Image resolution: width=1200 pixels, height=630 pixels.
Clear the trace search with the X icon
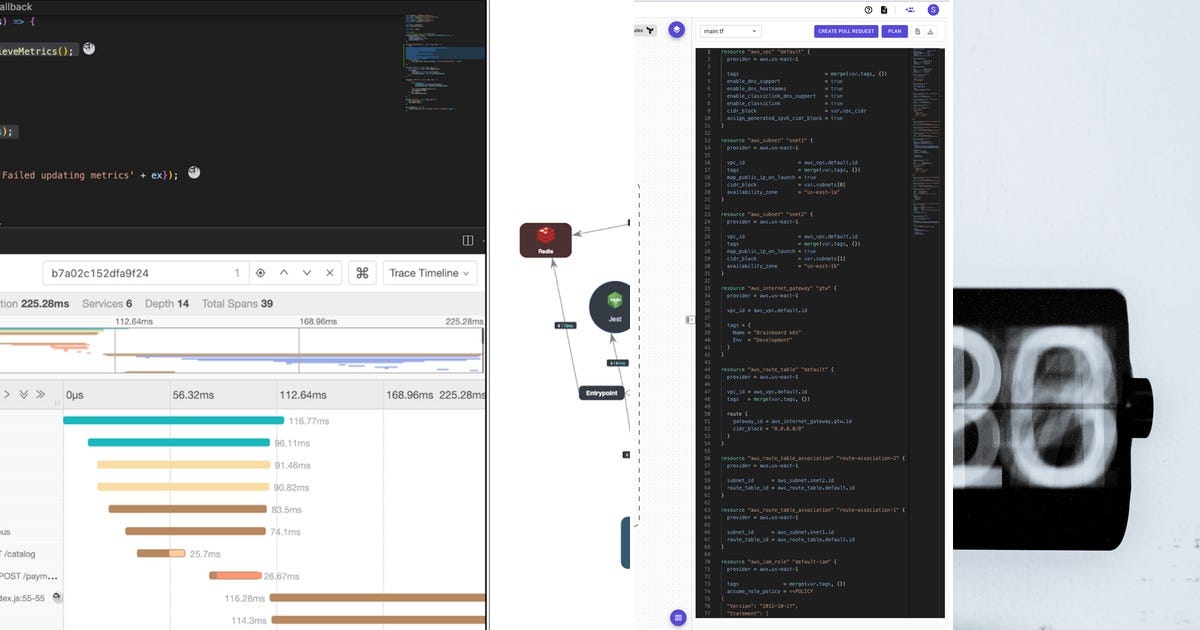click(331, 273)
